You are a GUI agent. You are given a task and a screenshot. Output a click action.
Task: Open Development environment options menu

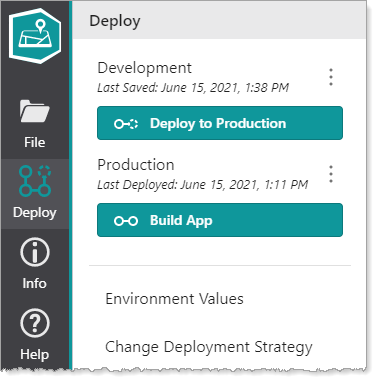(x=331, y=77)
